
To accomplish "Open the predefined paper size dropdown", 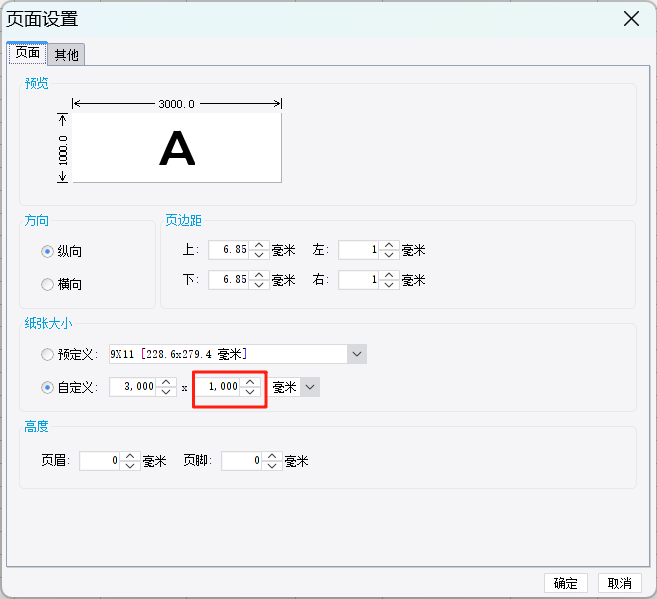I will point(357,354).
